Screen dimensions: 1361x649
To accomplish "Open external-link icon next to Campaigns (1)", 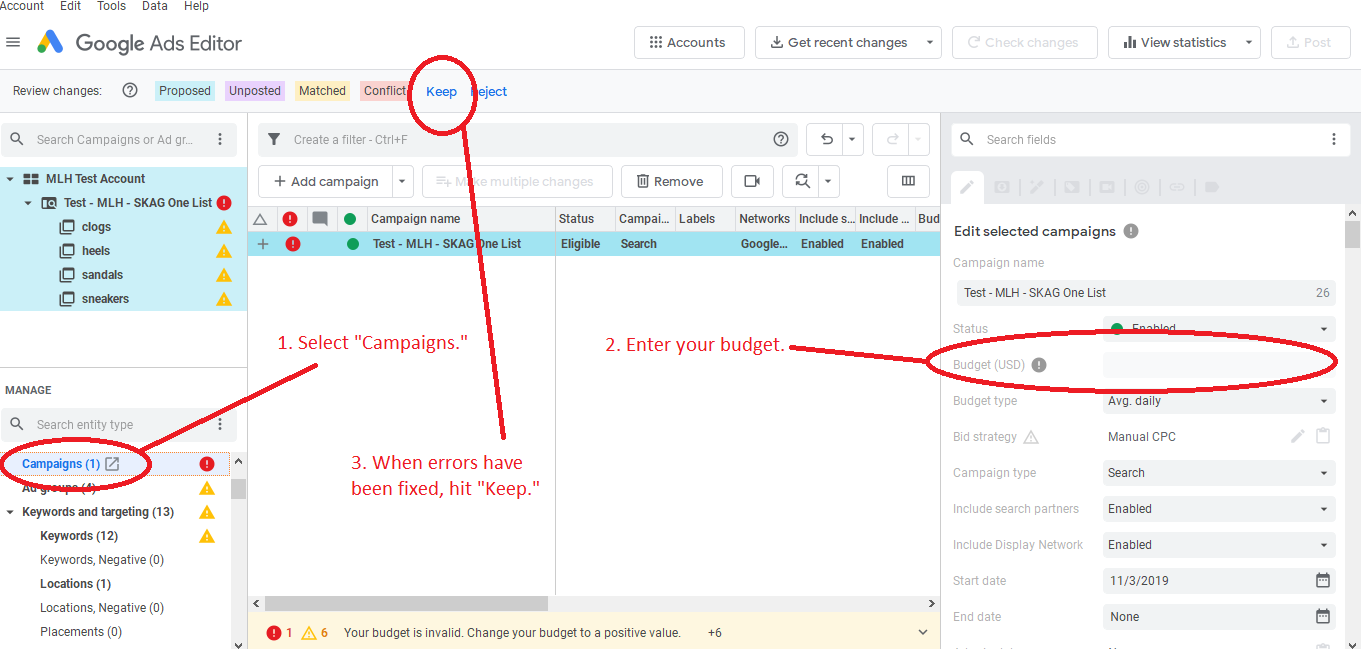I will point(112,464).
